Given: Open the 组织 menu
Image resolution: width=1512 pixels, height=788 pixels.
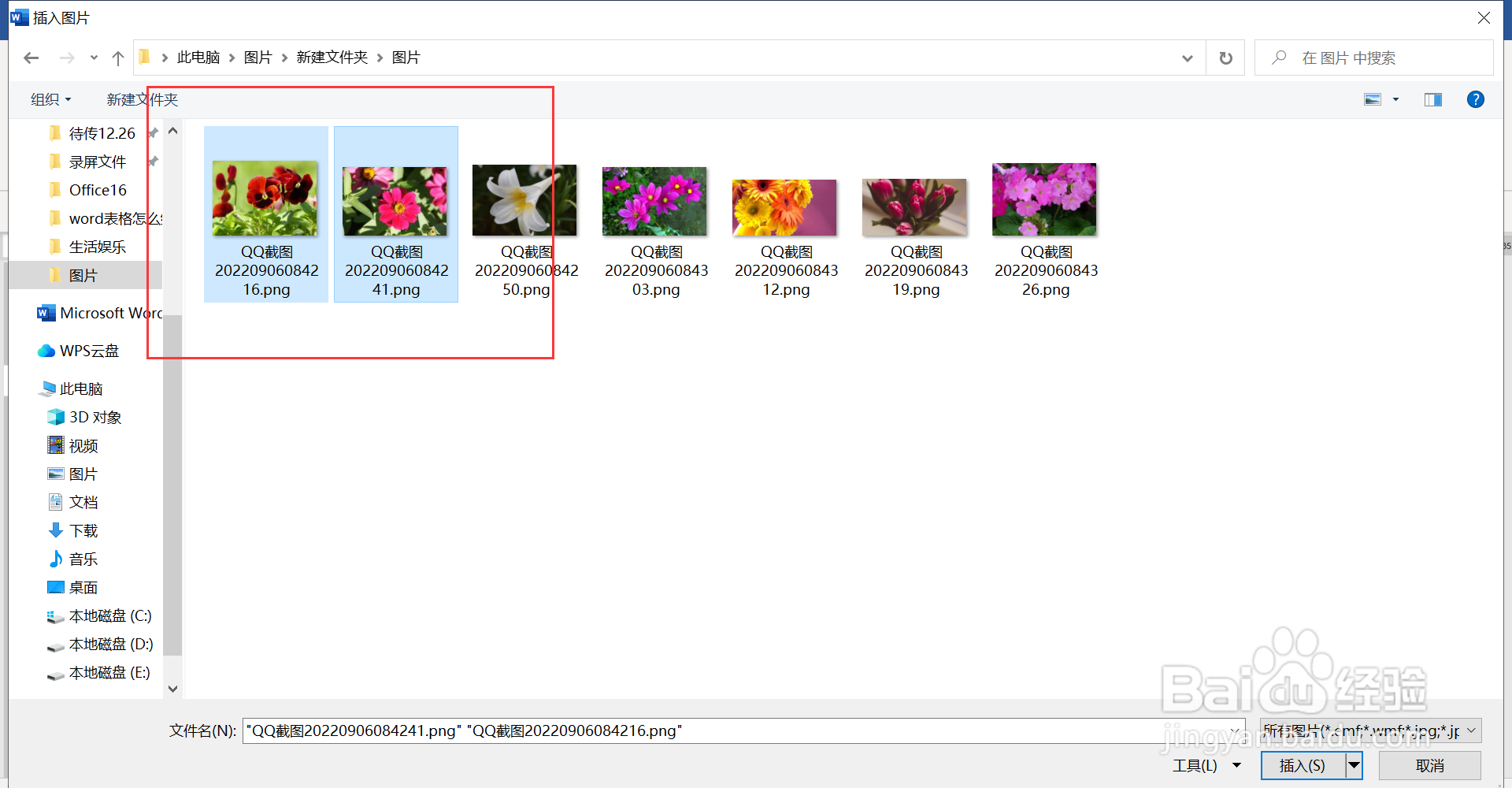Looking at the screenshot, I should click(51, 99).
